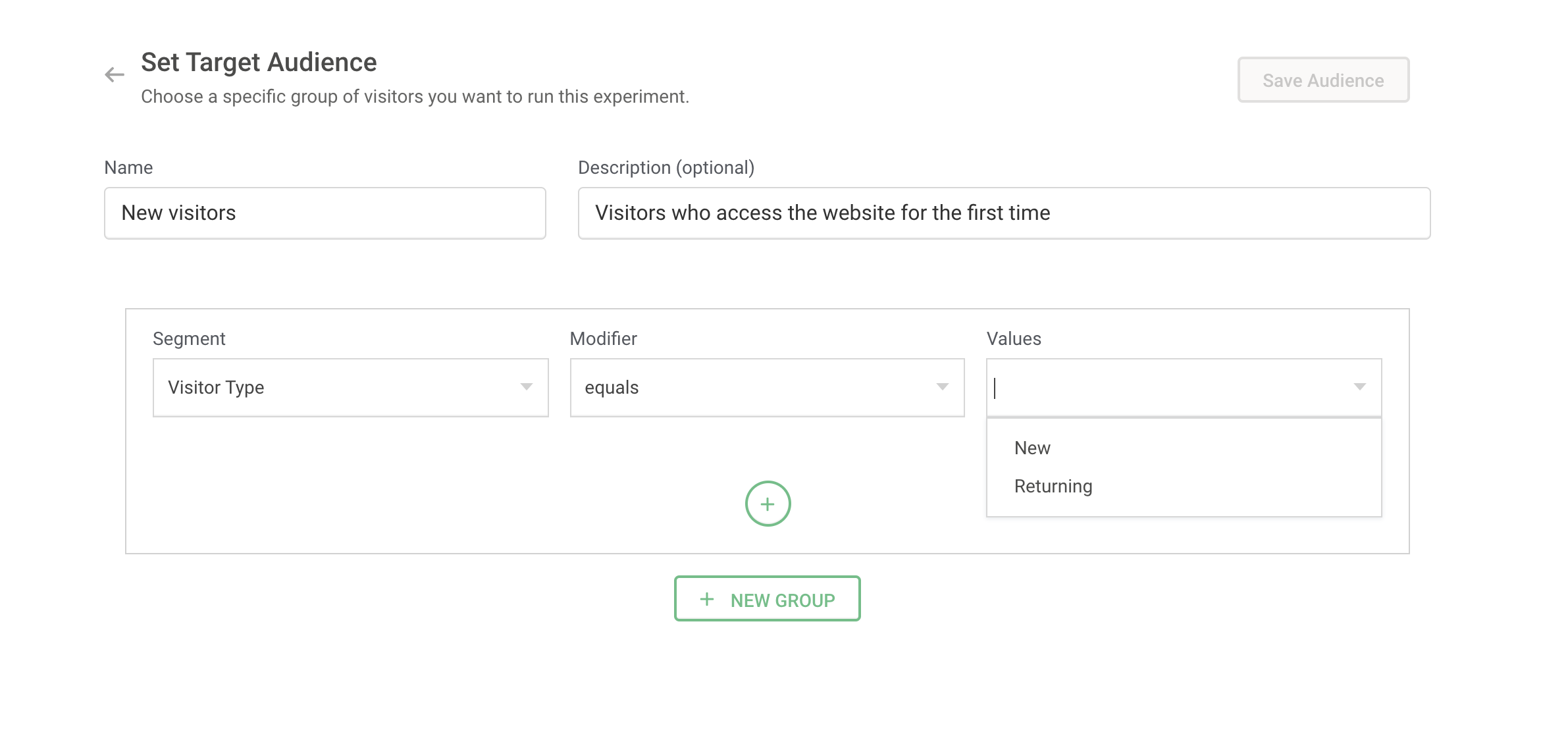Add a condition with circular plus icon
The height and width of the screenshot is (736, 1568).
pyautogui.click(x=768, y=504)
